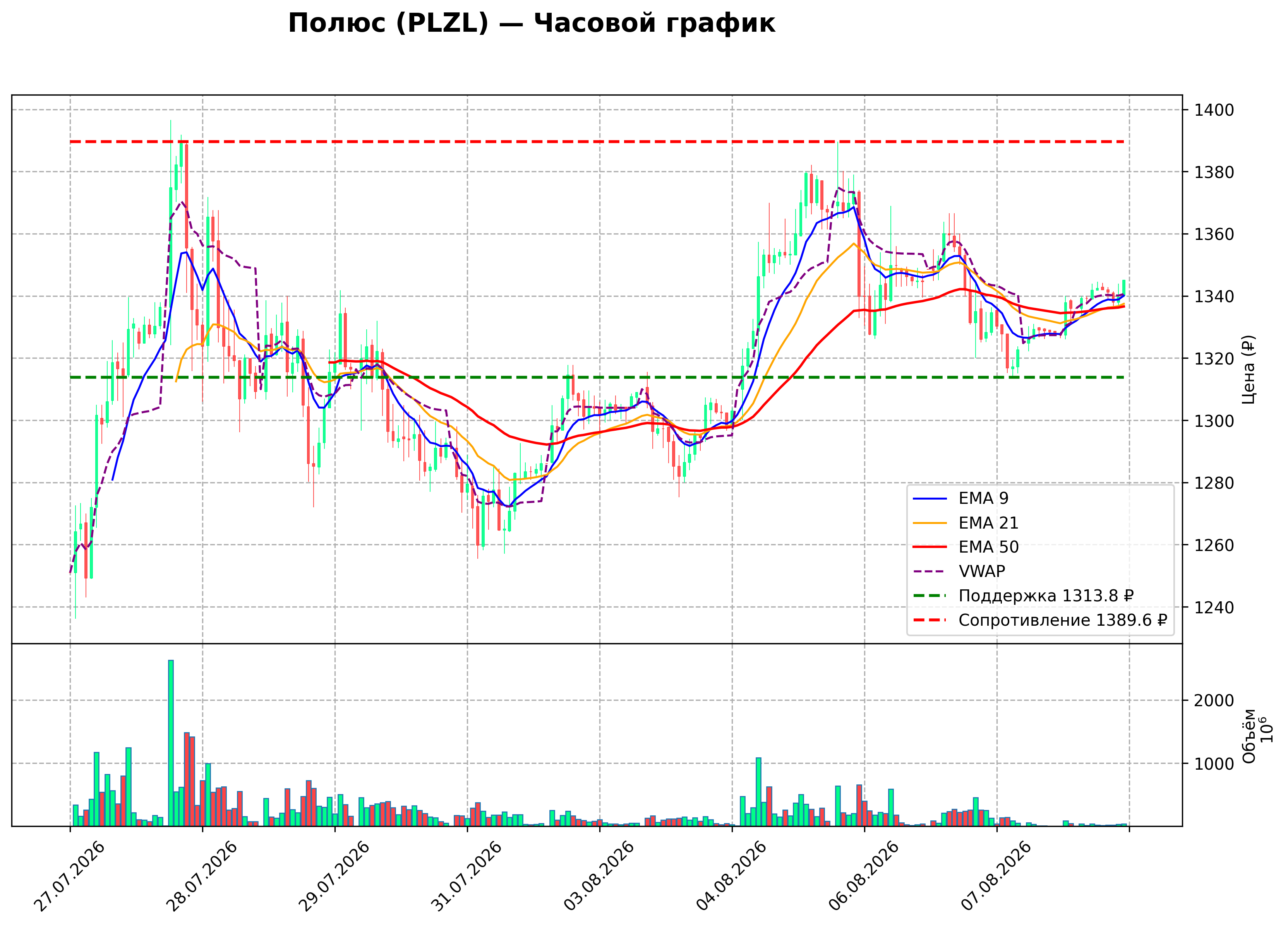The width and height of the screenshot is (1288, 926).
Task: Click the purple dashed sample beside VWAP
Action: click(930, 572)
